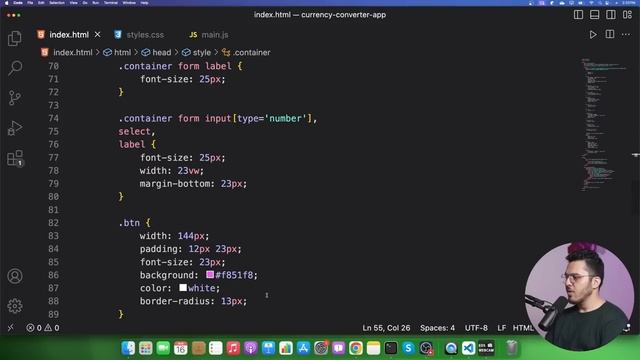This screenshot has height=360, width=640.
Task: Click '.container form label {' line
Action: click(180, 66)
